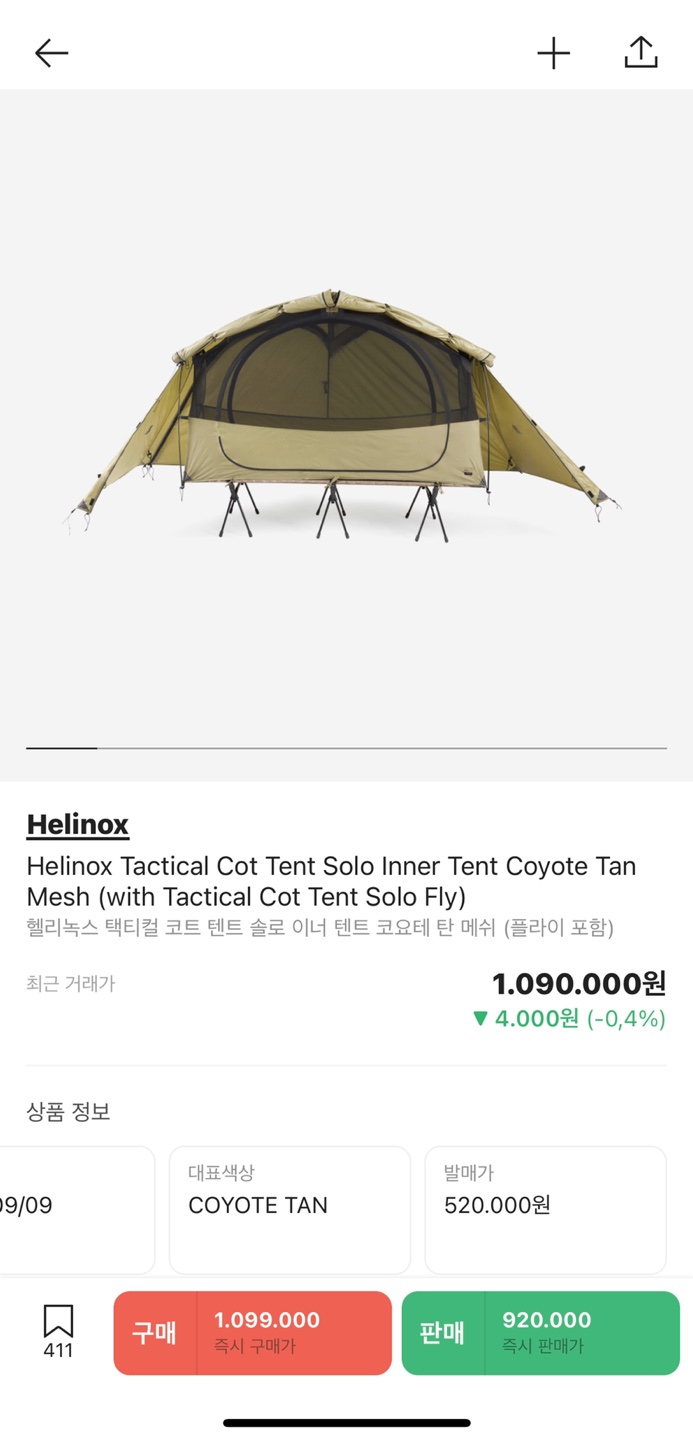Screen dimensions: 693x1440
Task: Open the Helinox brand page link
Action: 79,824
